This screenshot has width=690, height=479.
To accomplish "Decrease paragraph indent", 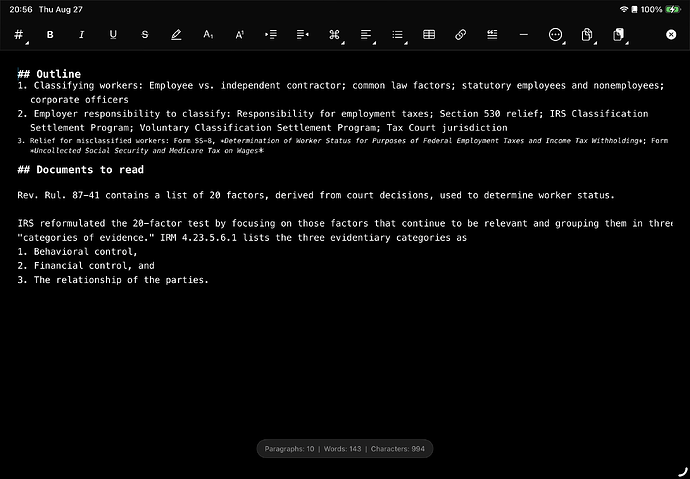I will point(303,35).
